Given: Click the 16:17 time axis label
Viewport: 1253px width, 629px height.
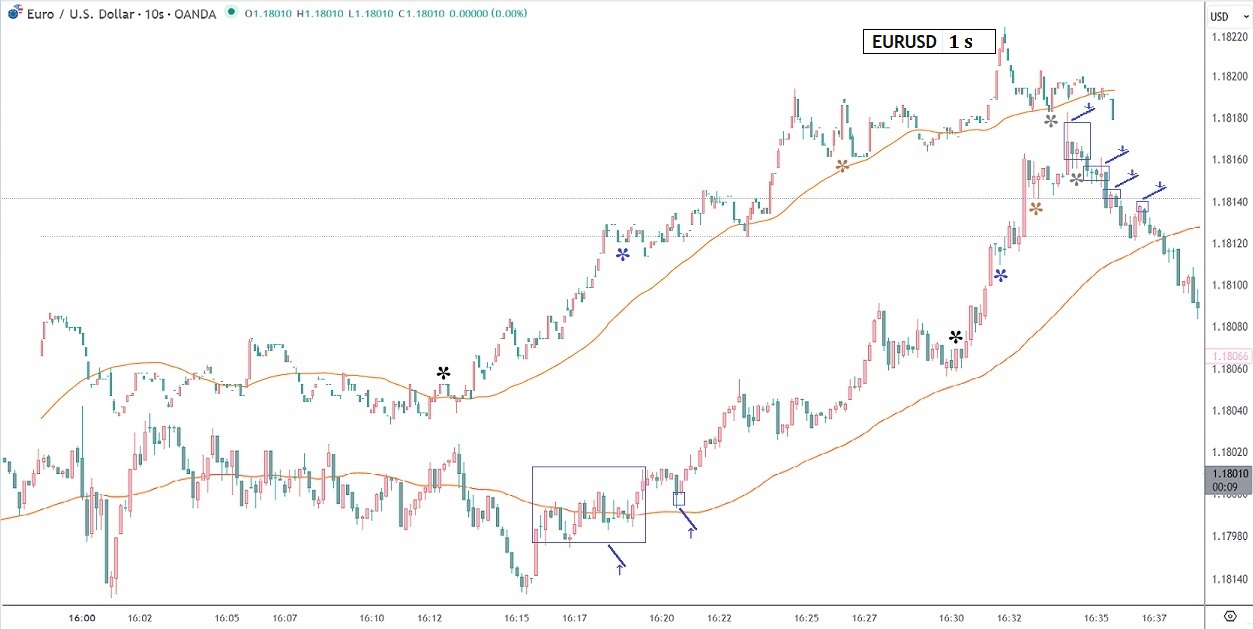Looking at the screenshot, I should click(x=575, y=619).
